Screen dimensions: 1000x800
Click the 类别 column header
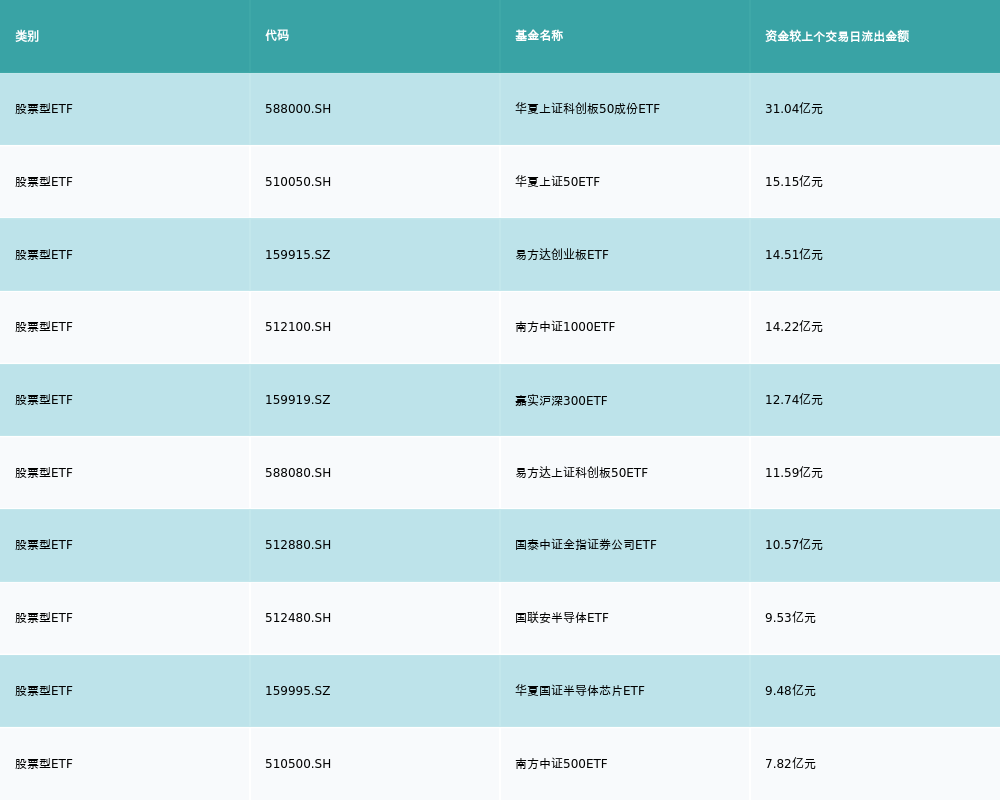27,36
